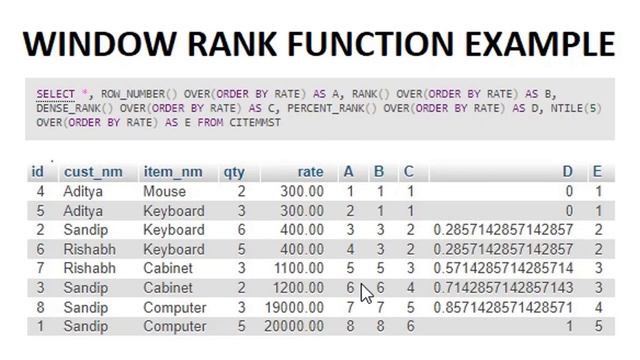640x360 pixels.
Task: Click NTILE(5) in the query
Action: [x=576, y=109]
